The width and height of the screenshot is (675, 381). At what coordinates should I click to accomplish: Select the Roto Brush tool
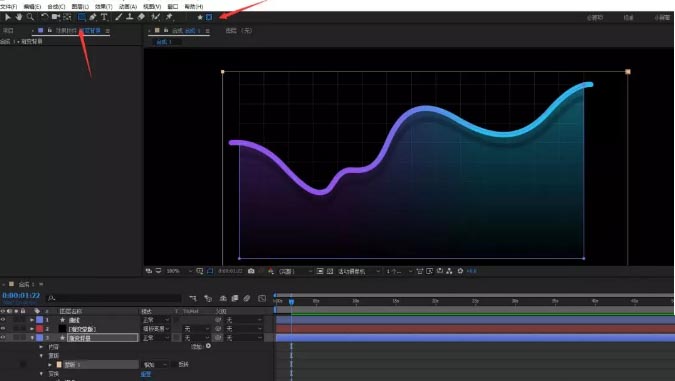[x=155, y=17]
